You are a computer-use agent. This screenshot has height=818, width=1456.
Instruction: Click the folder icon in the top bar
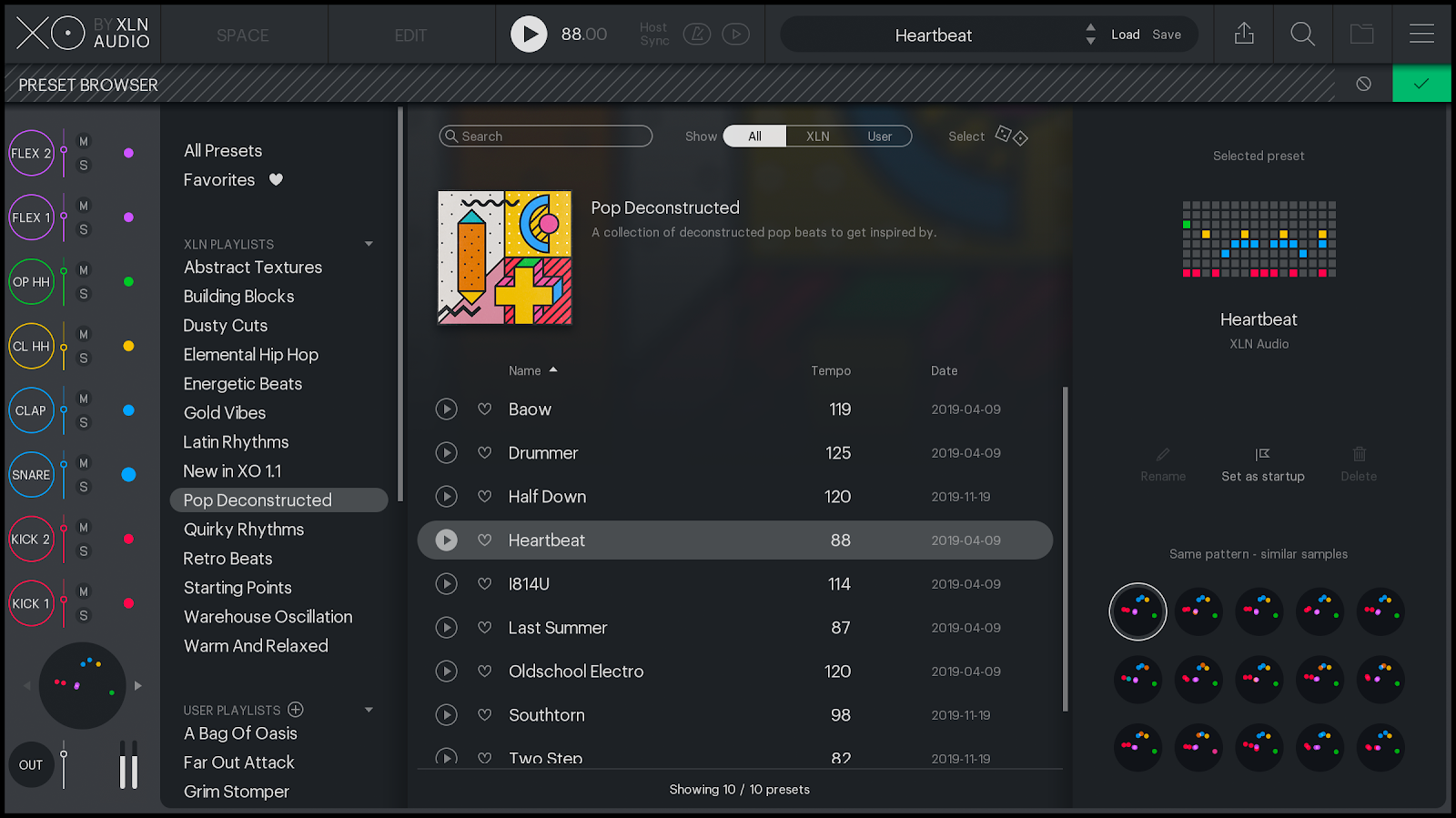coord(1362,35)
